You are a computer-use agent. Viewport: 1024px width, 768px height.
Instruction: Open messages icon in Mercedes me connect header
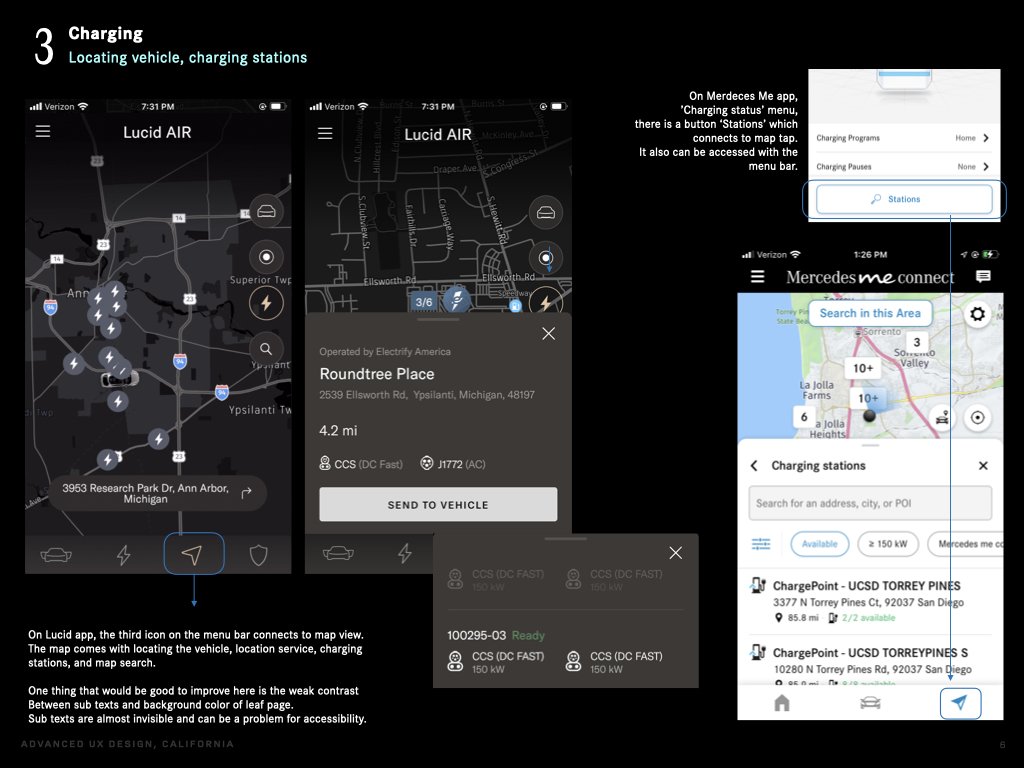click(983, 276)
